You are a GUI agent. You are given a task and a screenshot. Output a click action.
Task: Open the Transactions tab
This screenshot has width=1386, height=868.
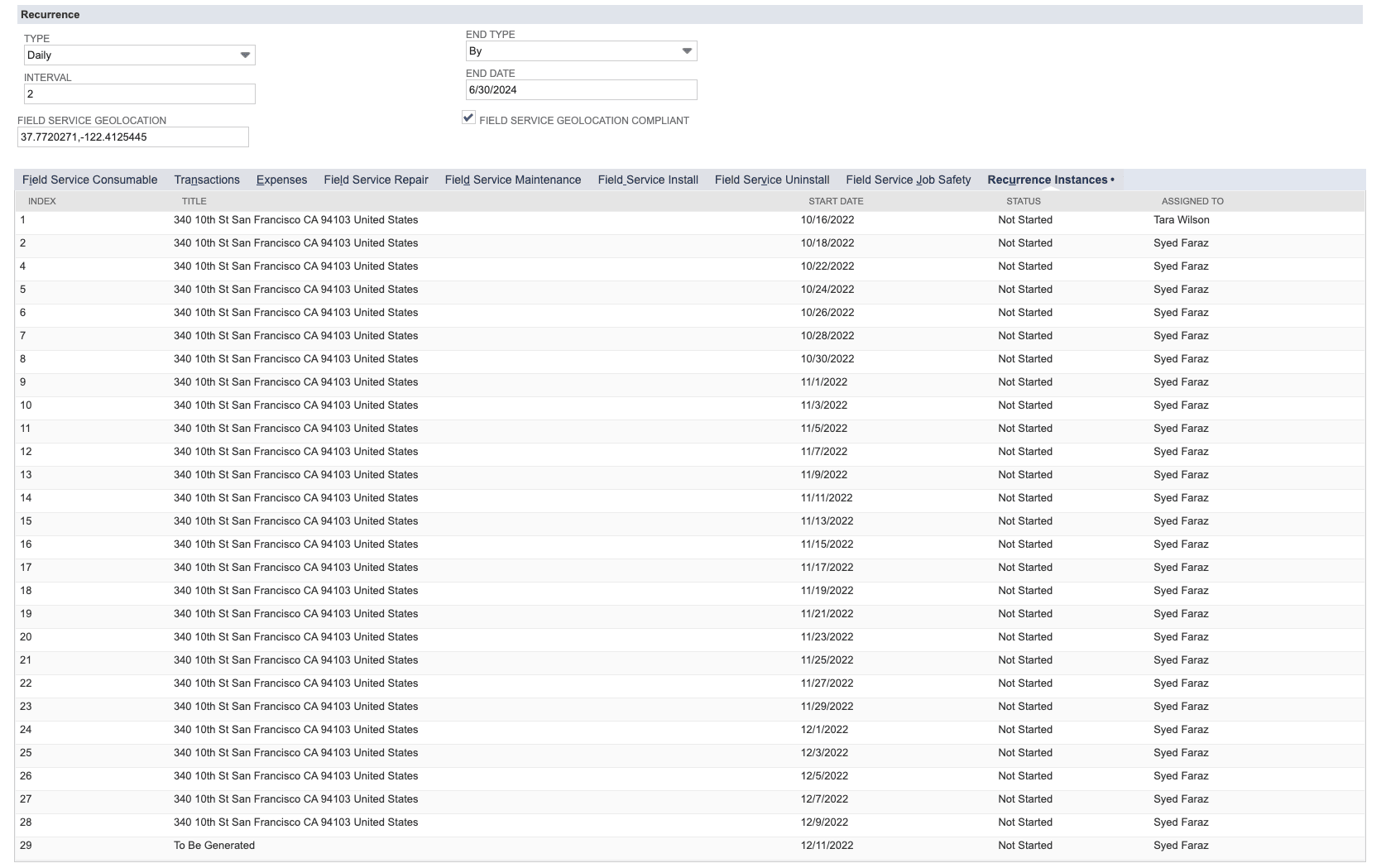click(x=207, y=180)
